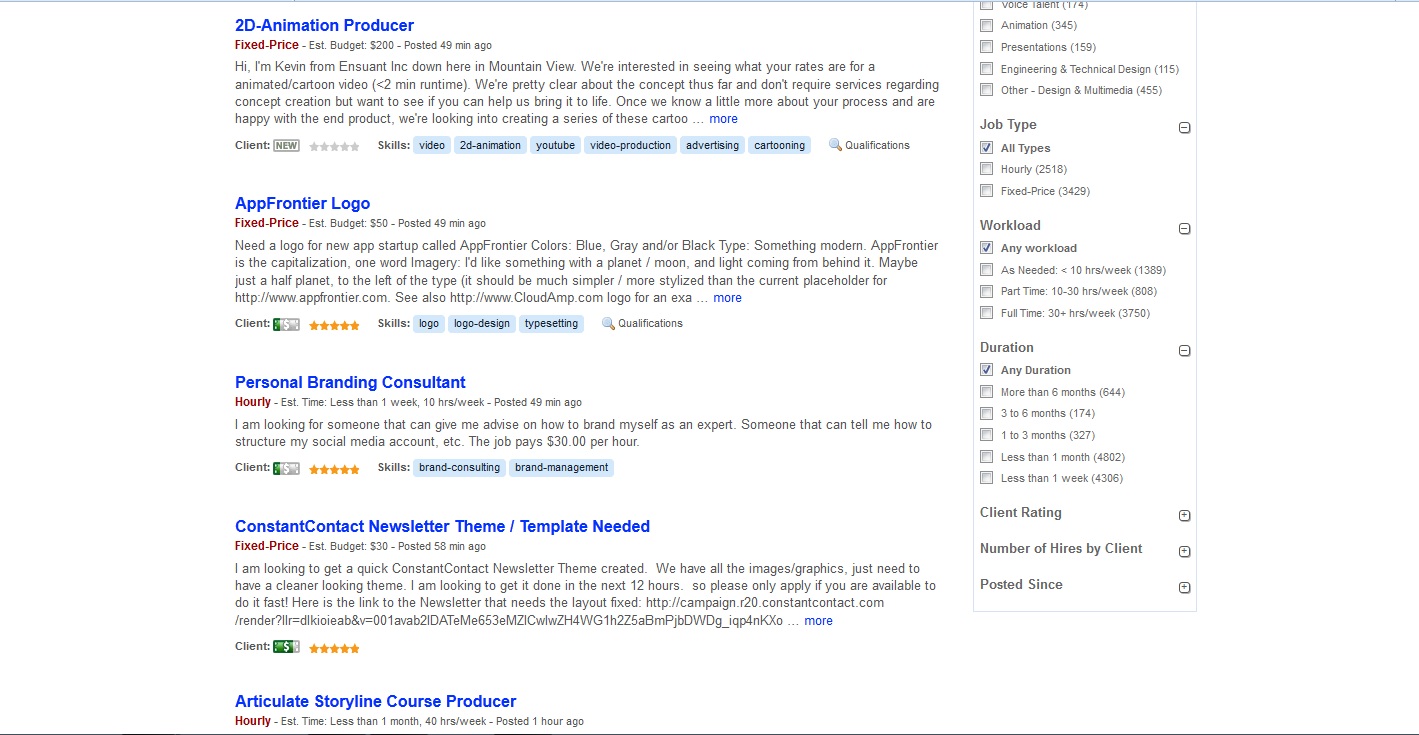Expand the Posted Since filter
The width and height of the screenshot is (1419, 735).
click(1185, 588)
